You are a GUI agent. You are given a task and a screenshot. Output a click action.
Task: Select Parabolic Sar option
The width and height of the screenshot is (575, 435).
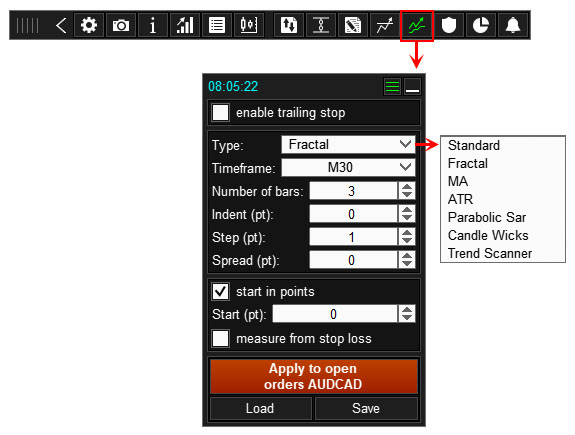pos(487,217)
